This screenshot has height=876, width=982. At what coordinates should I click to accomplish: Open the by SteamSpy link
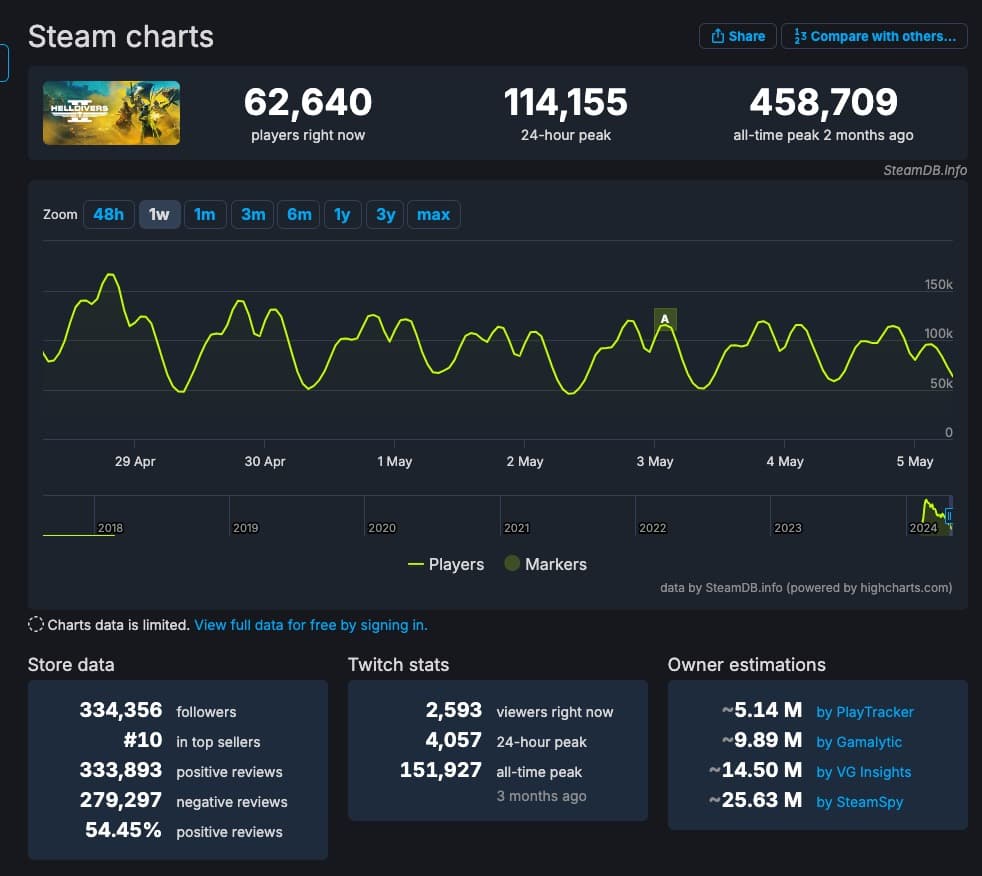point(859,802)
